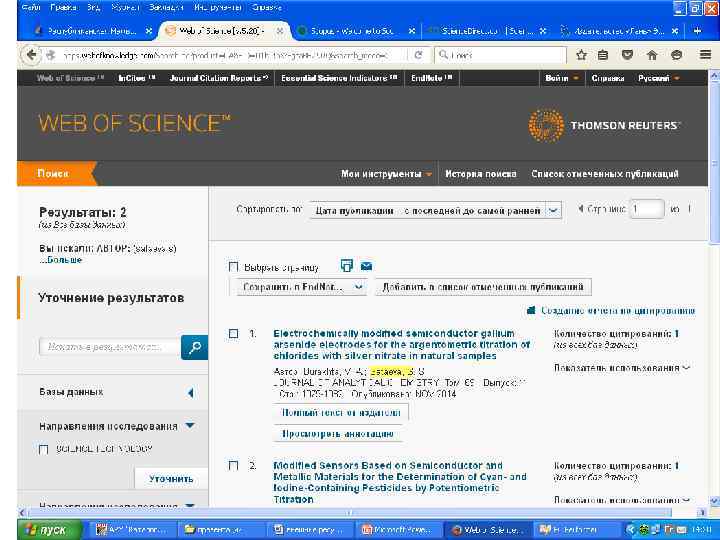This screenshot has height=540, width=720.
Task: Open the Marked List of publications
Action: pyautogui.click(x=605, y=174)
